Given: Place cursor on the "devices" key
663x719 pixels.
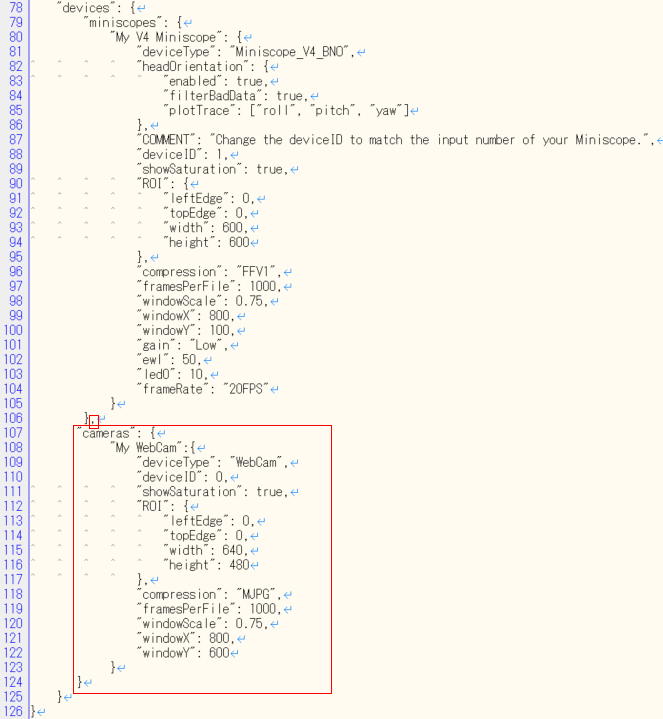Looking at the screenshot, I should (86, 6).
